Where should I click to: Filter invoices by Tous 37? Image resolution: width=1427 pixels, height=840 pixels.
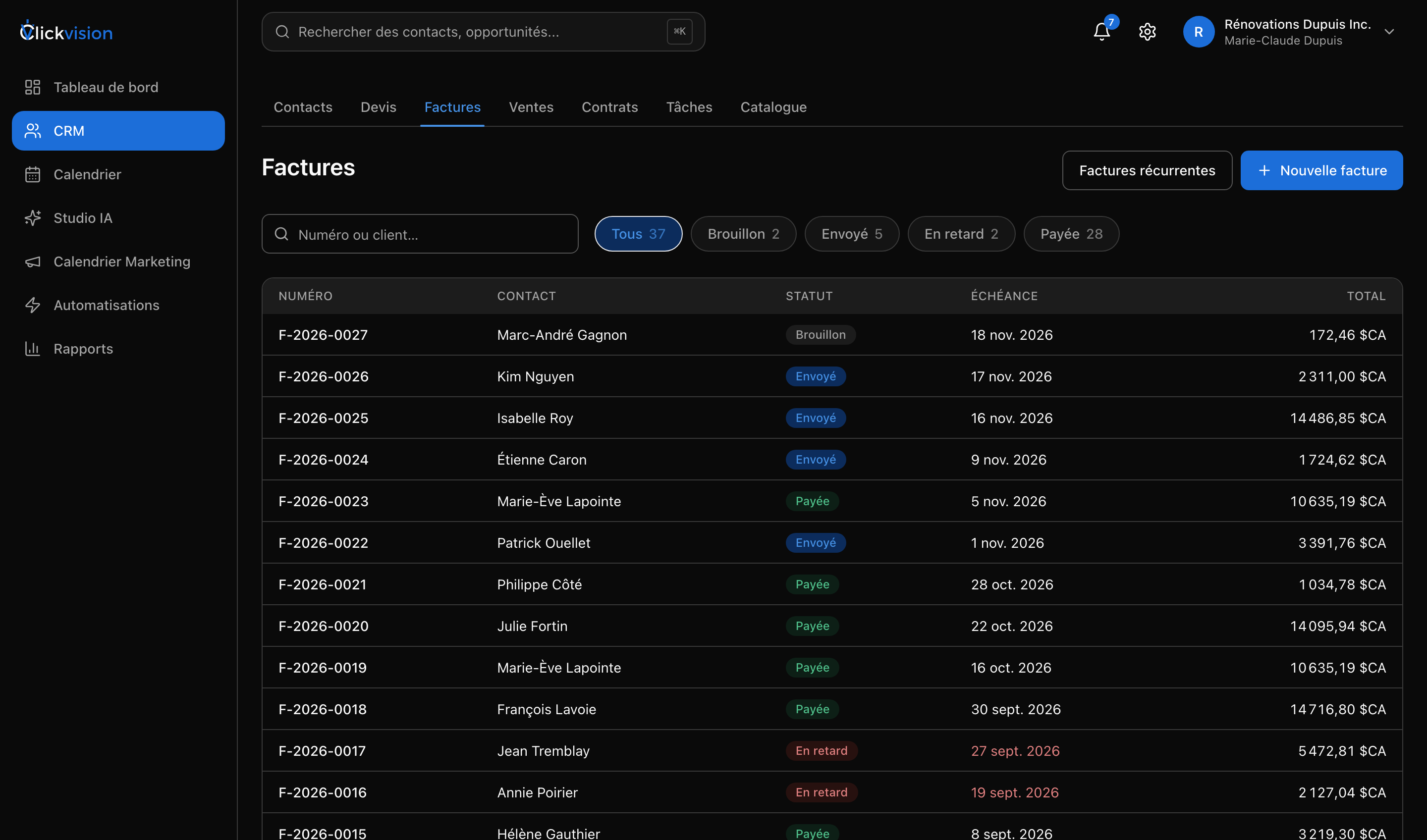(638, 234)
